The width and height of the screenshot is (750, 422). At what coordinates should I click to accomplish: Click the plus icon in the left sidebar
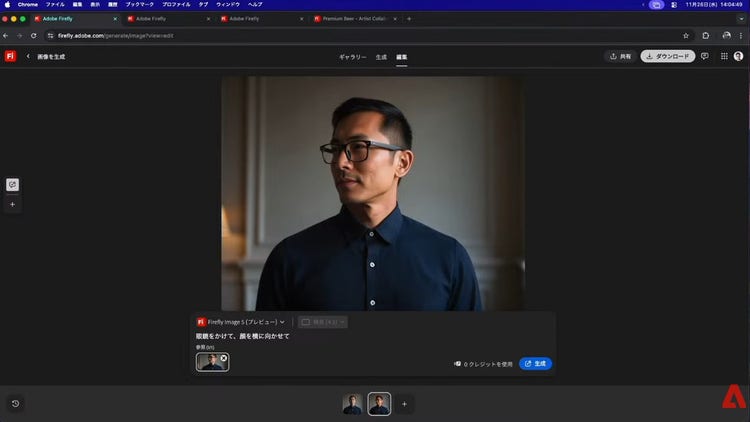coord(12,204)
